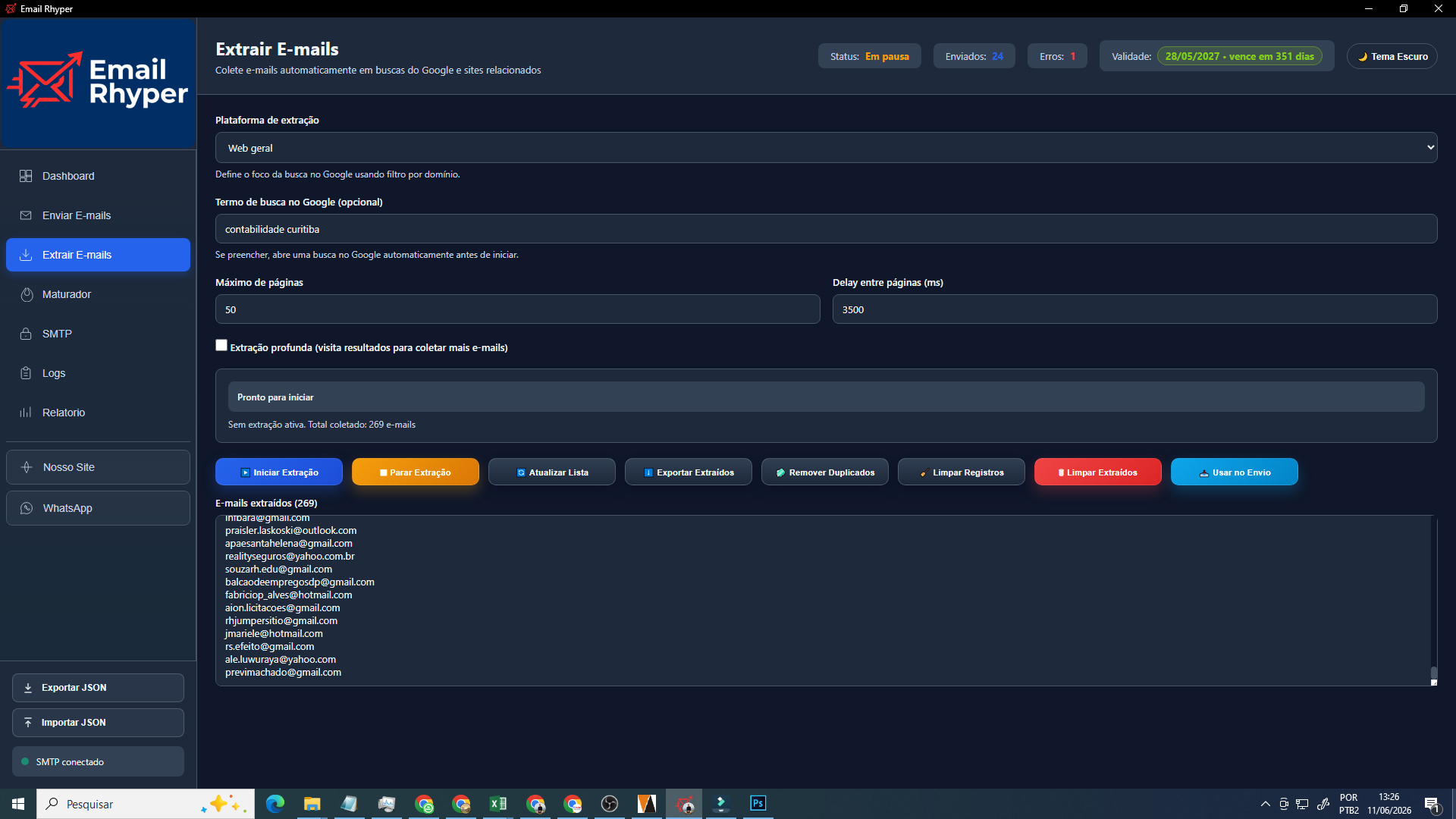The image size is (1456, 819).
Task: Open Excel from the taskbar
Action: click(x=497, y=803)
